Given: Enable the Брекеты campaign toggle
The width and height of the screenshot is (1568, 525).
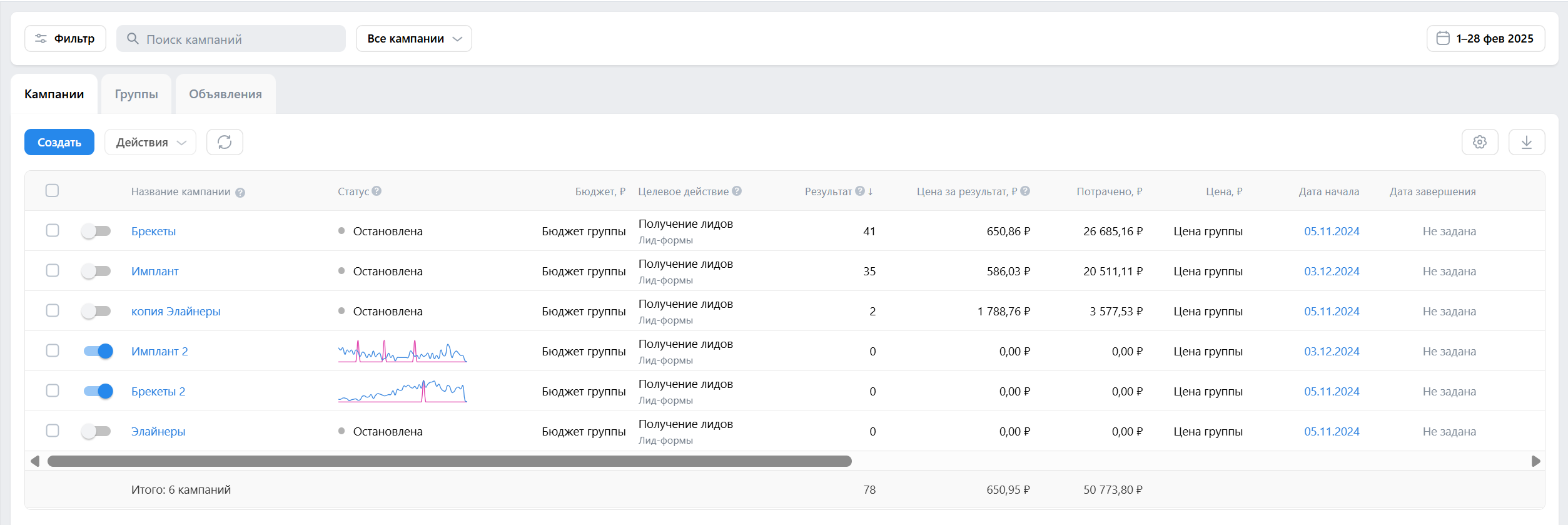Looking at the screenshot, I should click(x=96, y=231).
